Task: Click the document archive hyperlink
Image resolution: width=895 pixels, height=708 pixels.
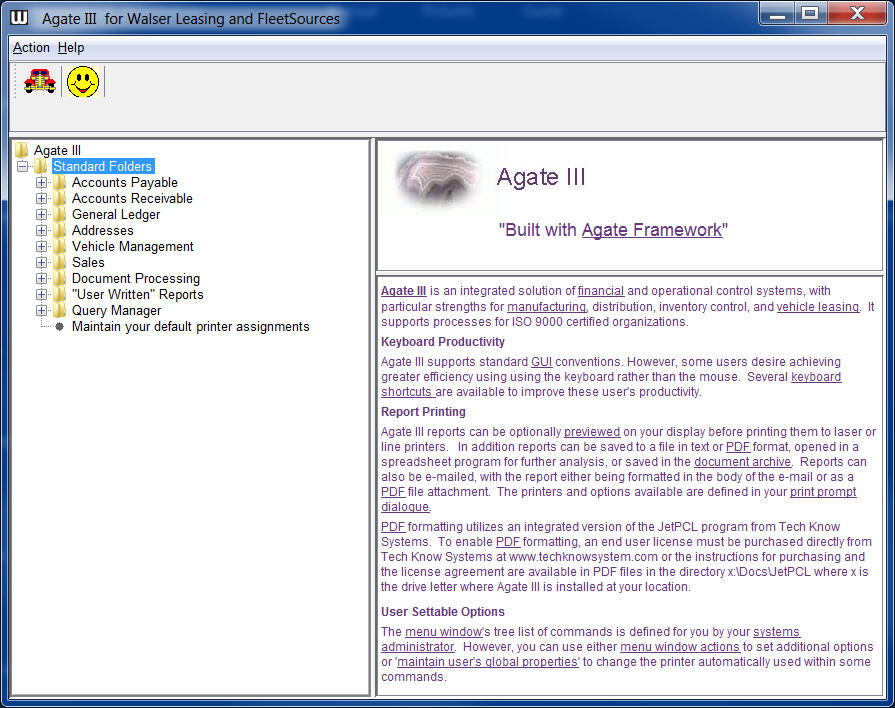Action: [x=742, y=462]
